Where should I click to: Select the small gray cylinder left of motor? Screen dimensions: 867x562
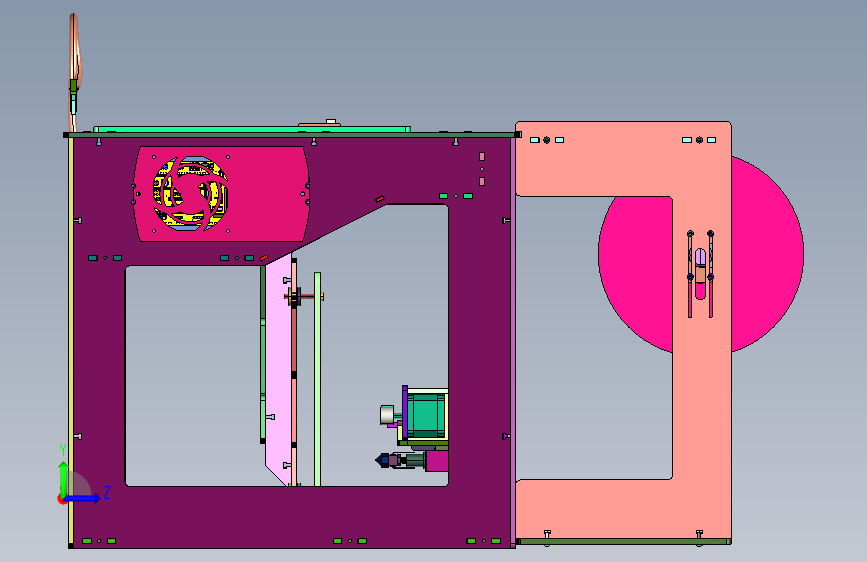coord(387,415)
